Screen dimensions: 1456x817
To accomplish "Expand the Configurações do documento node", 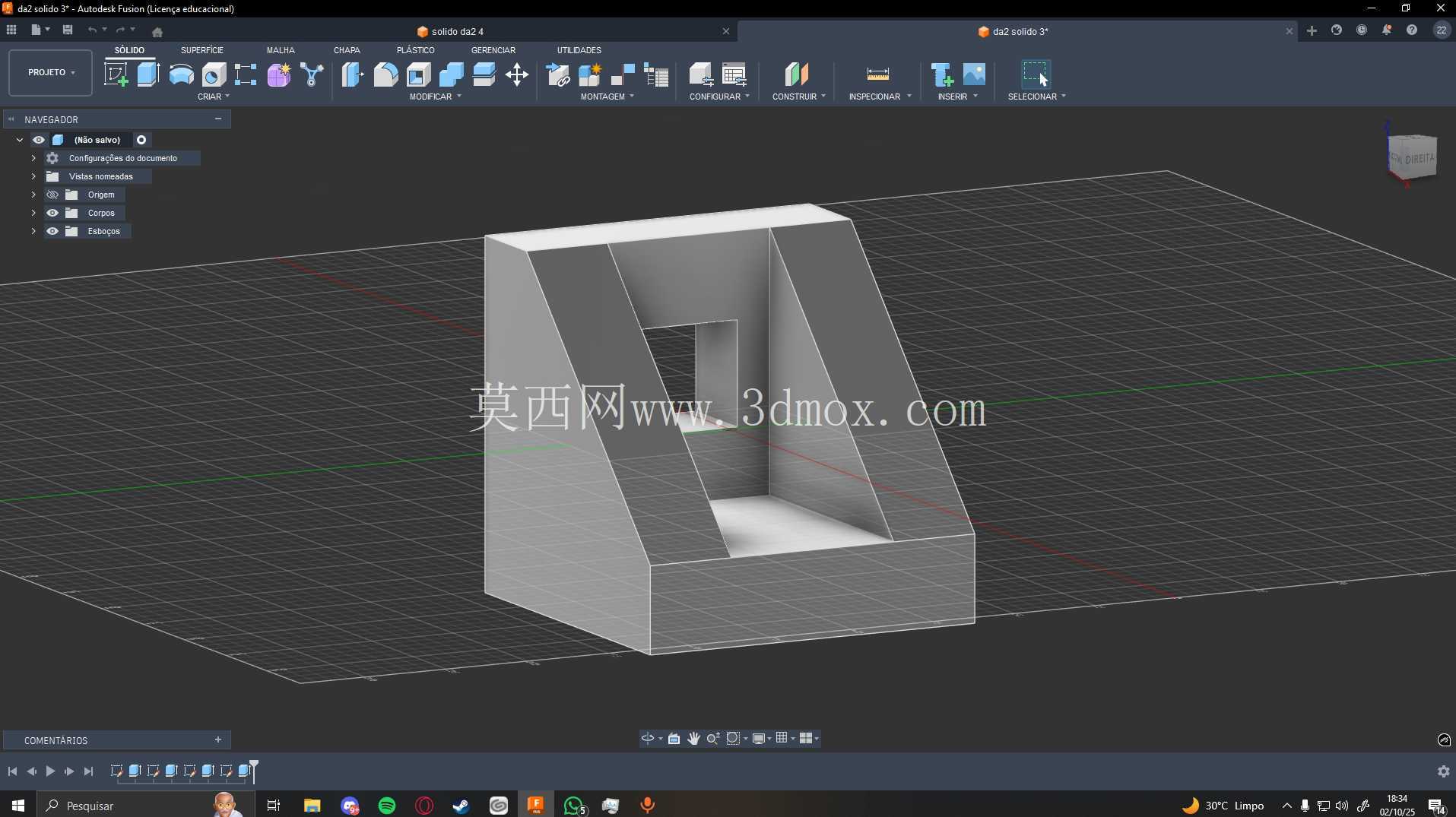I will [x=33, y=158].
